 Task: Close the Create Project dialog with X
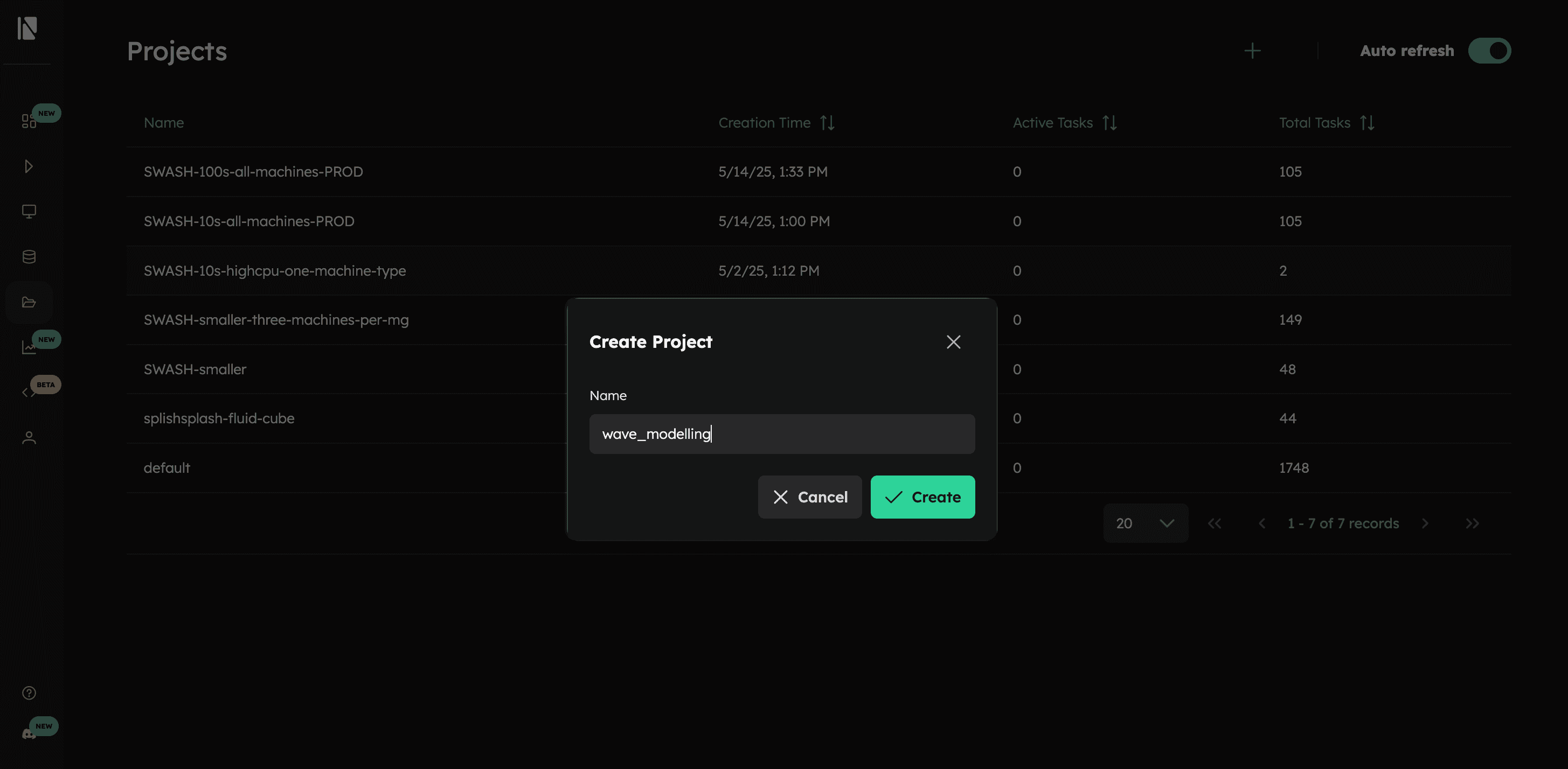pyautogui.click(x=953, y=342)
